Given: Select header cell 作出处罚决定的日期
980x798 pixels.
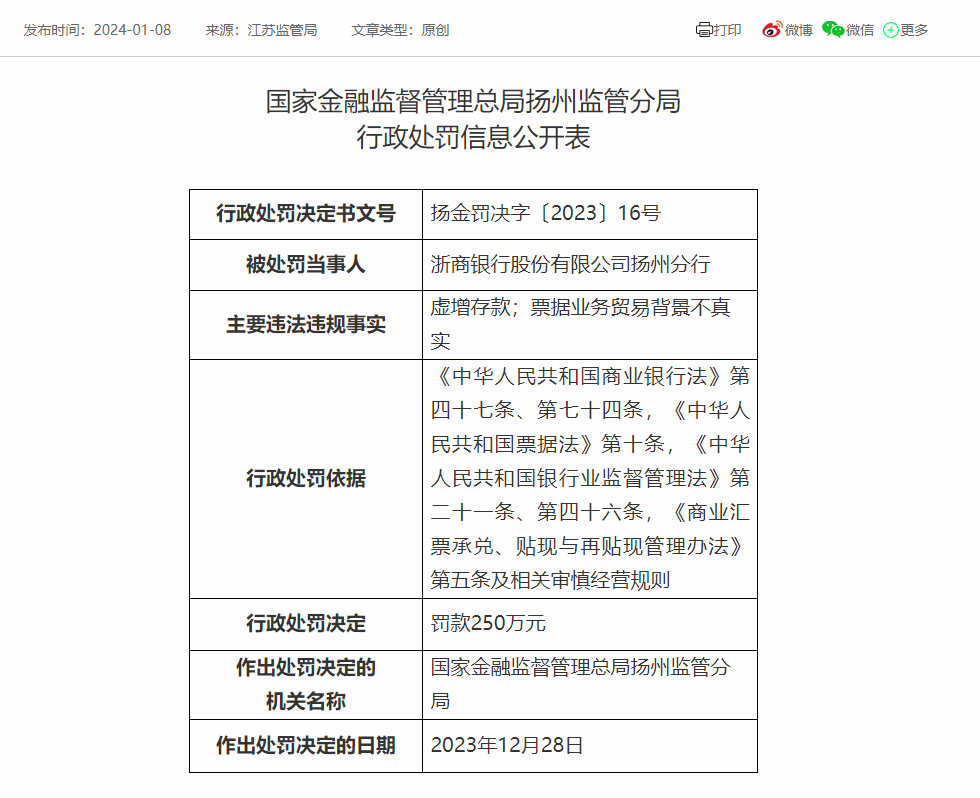Looking at the screenshot, I should coord(306,746).
